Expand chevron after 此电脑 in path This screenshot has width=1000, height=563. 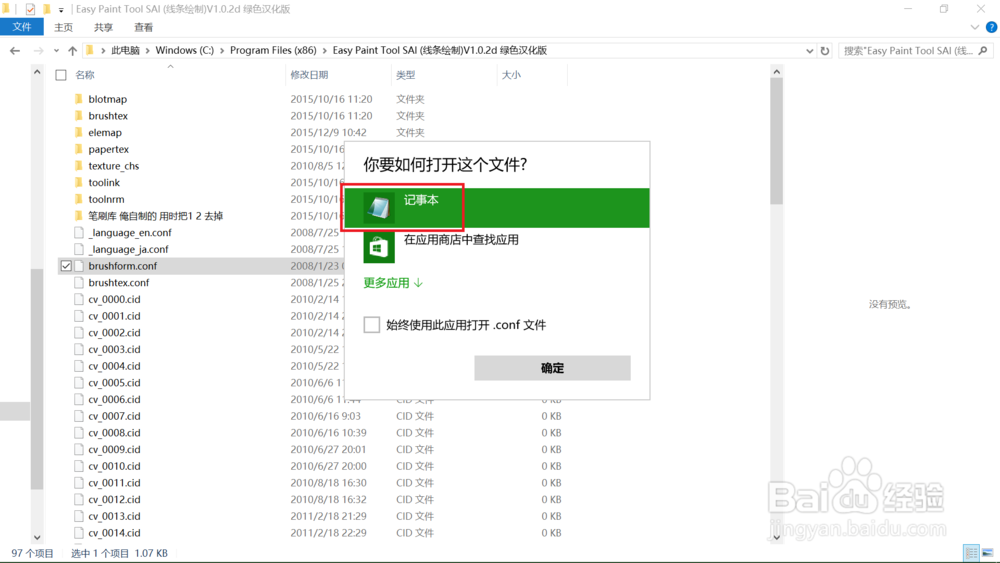point(147,50)
